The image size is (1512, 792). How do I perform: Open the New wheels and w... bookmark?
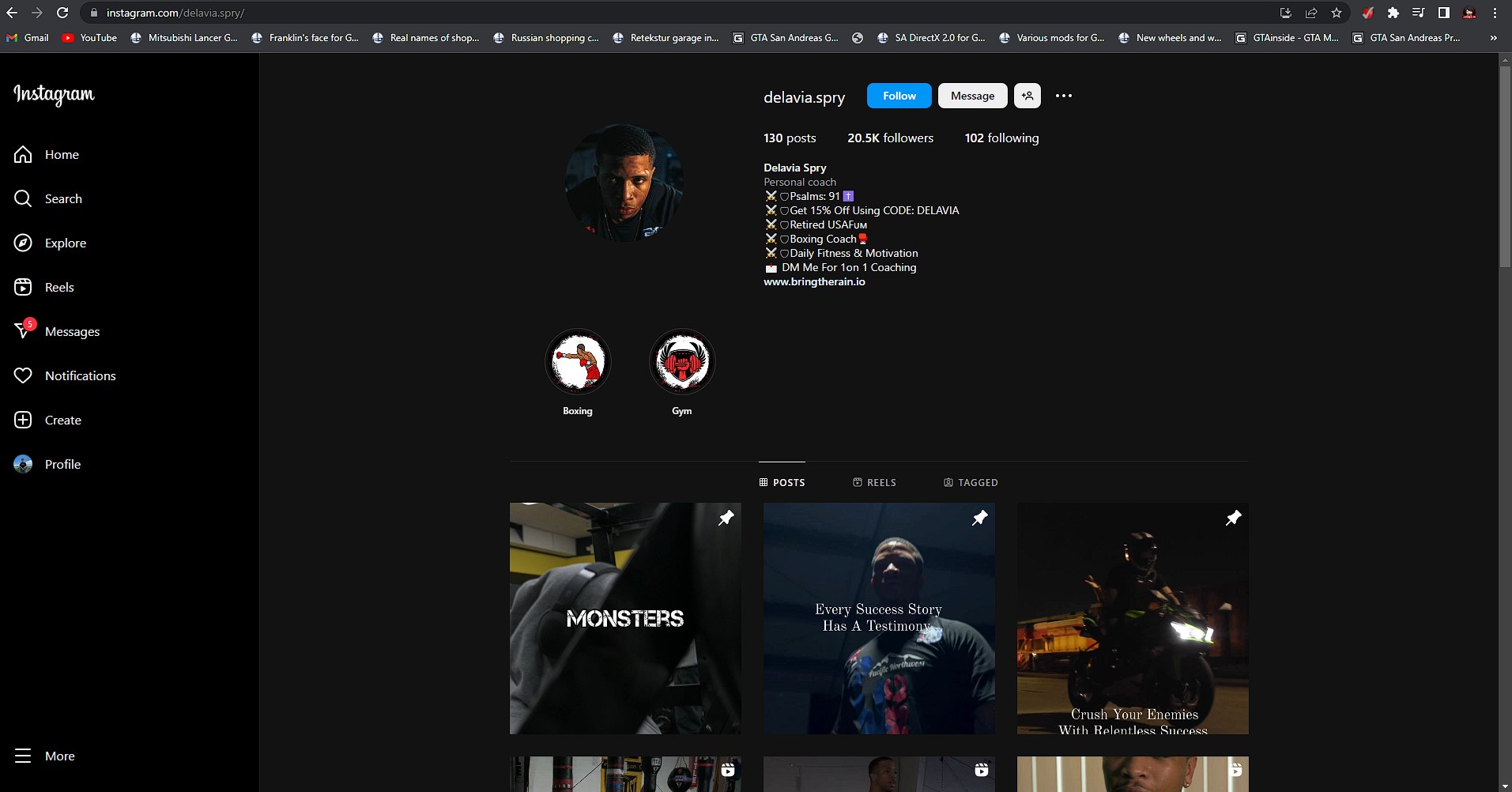[1171, 38]
